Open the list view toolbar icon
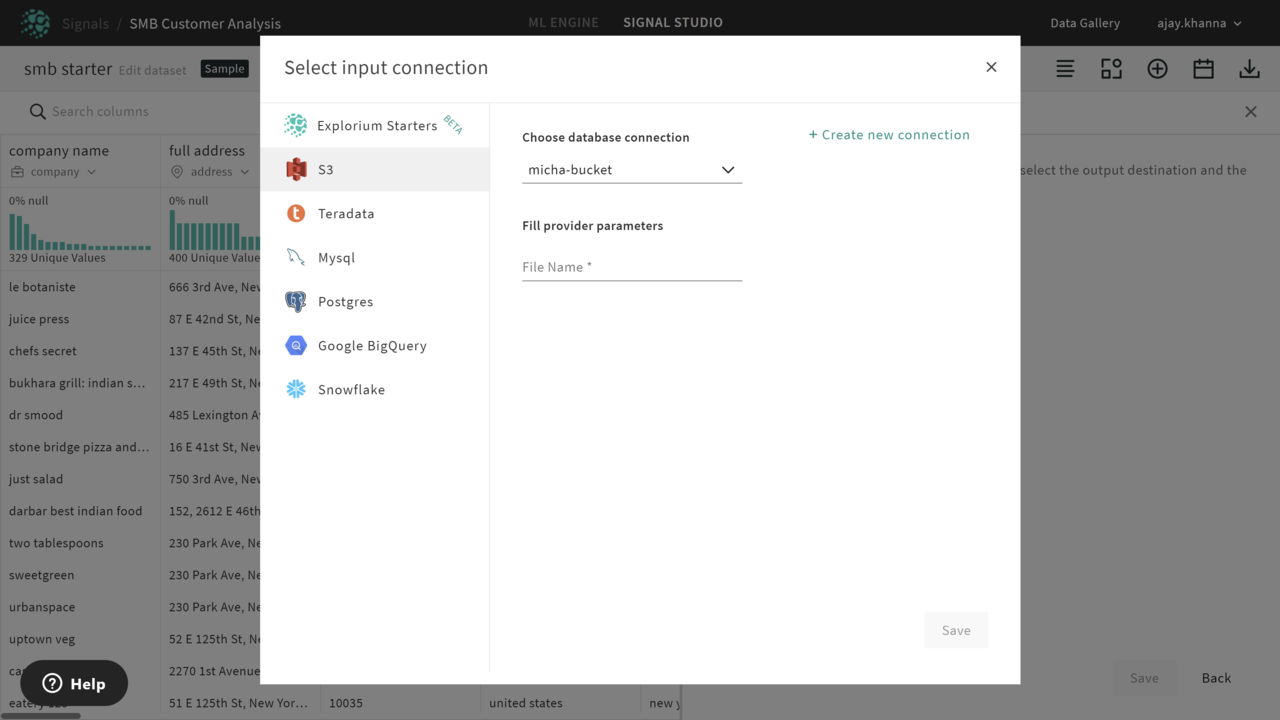 pyautogui.click(x=1065, y=69)
